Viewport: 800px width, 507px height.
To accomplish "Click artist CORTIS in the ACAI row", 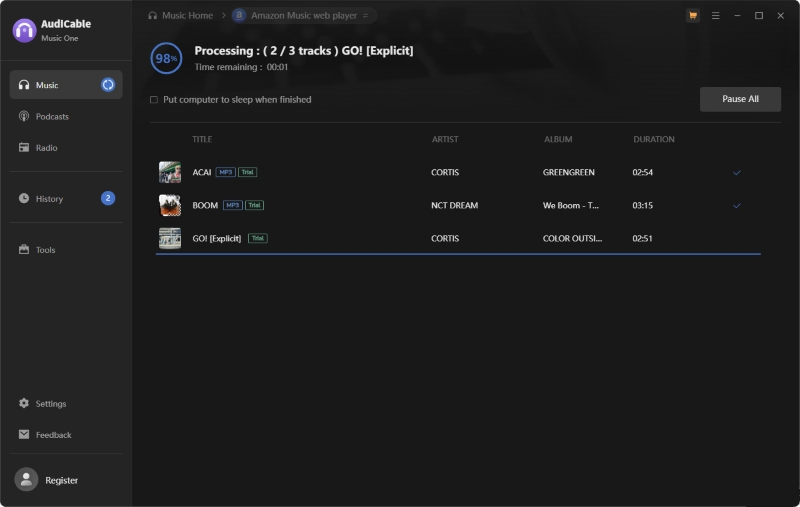I will pyautogui.click(x=445, y=172).
